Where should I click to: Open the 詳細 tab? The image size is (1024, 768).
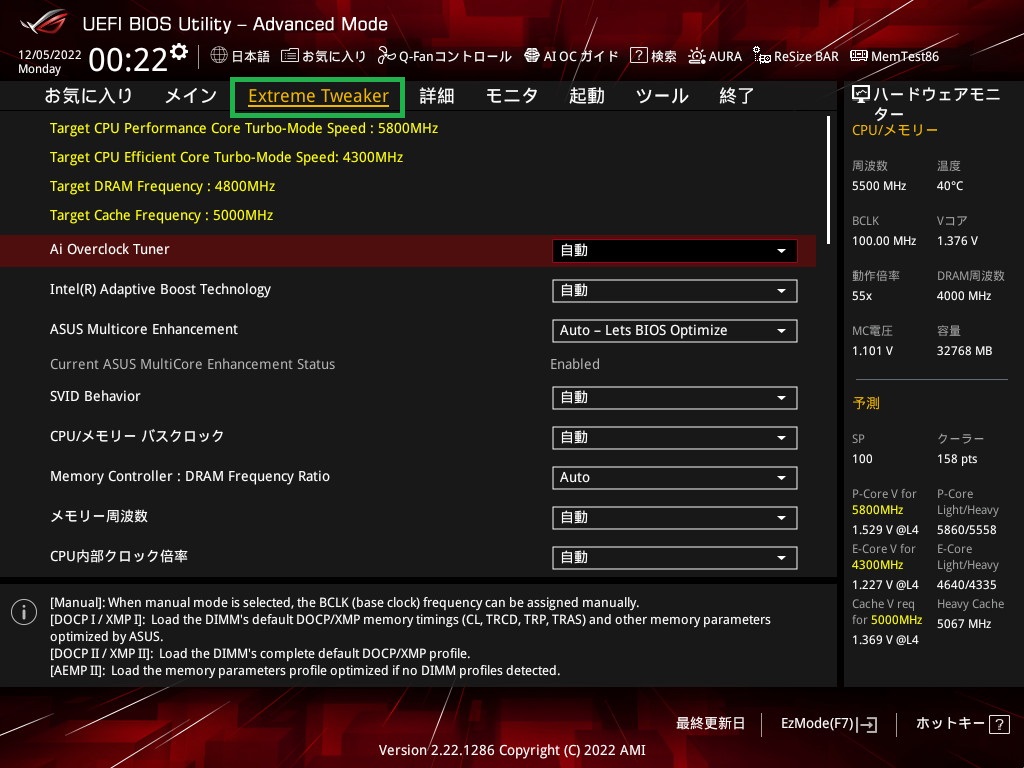tap(437, 96)
